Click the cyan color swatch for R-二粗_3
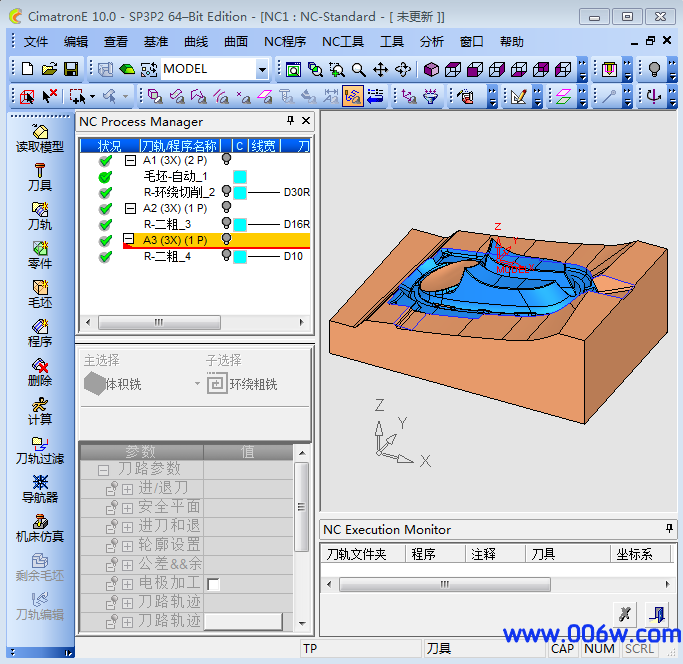 pos(240,224)
